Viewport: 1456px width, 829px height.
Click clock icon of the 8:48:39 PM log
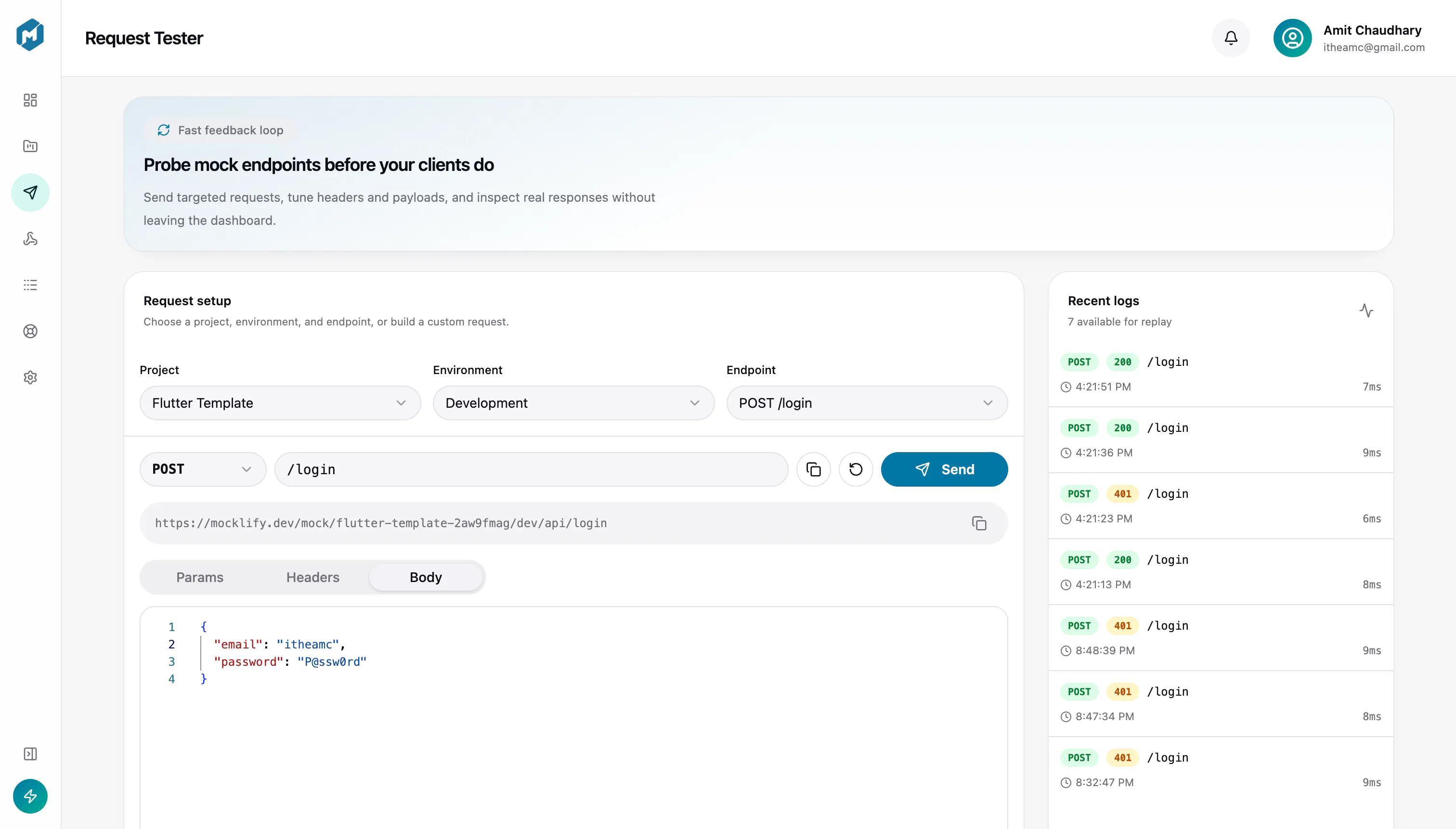click(1066, 651)
